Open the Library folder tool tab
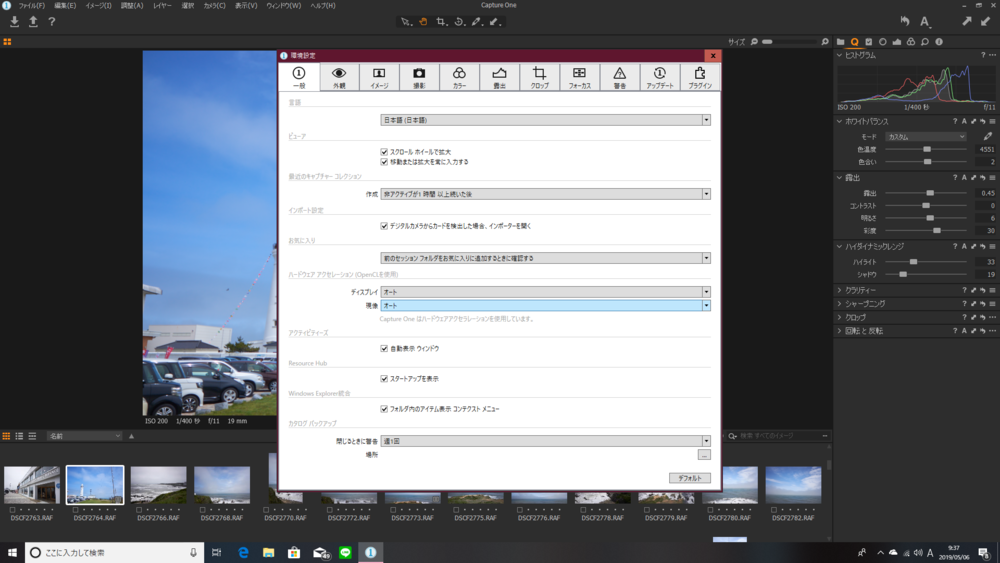The image size is (1000, 563). pos(841,41)
